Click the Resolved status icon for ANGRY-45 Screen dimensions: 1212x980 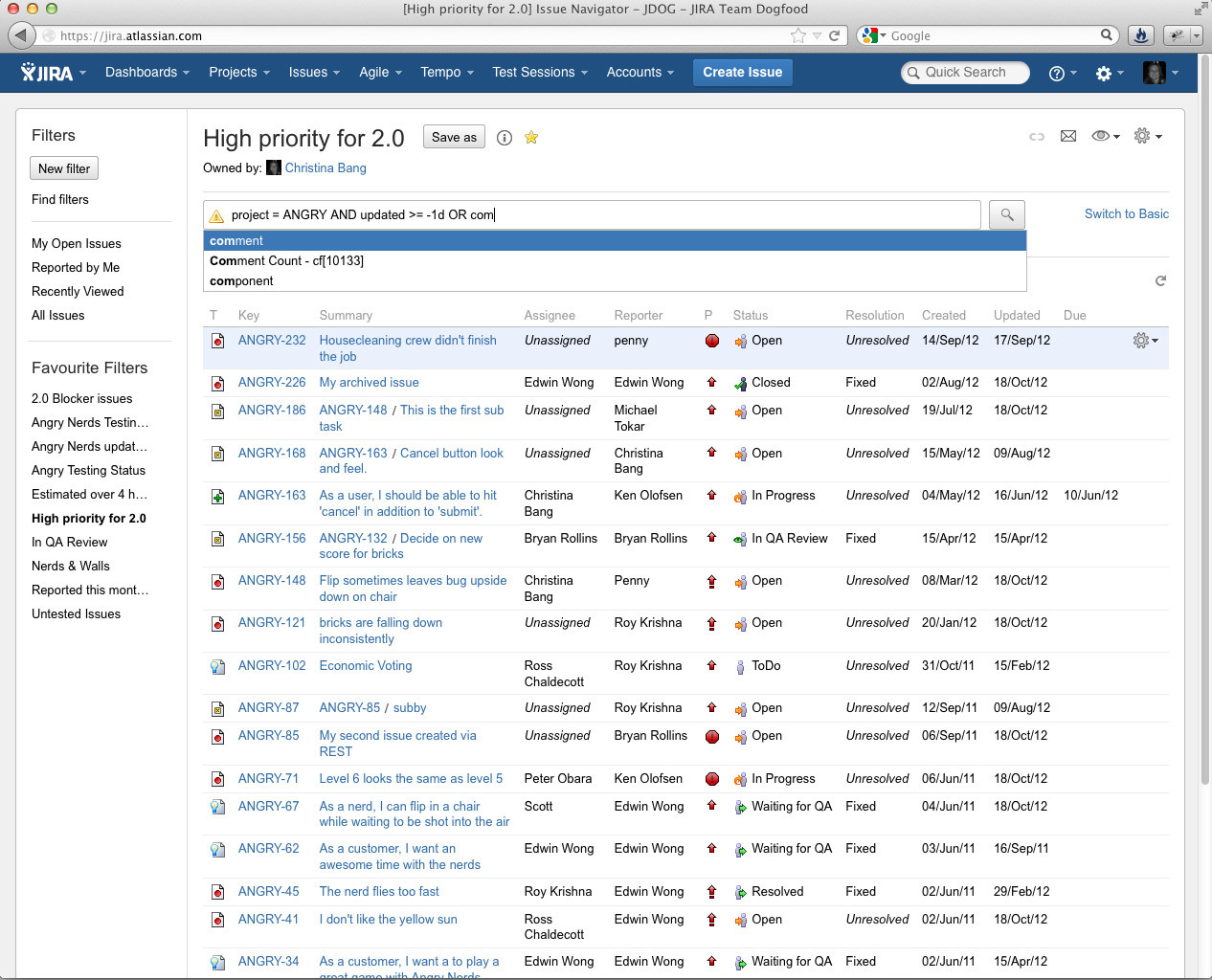(740, 893)
